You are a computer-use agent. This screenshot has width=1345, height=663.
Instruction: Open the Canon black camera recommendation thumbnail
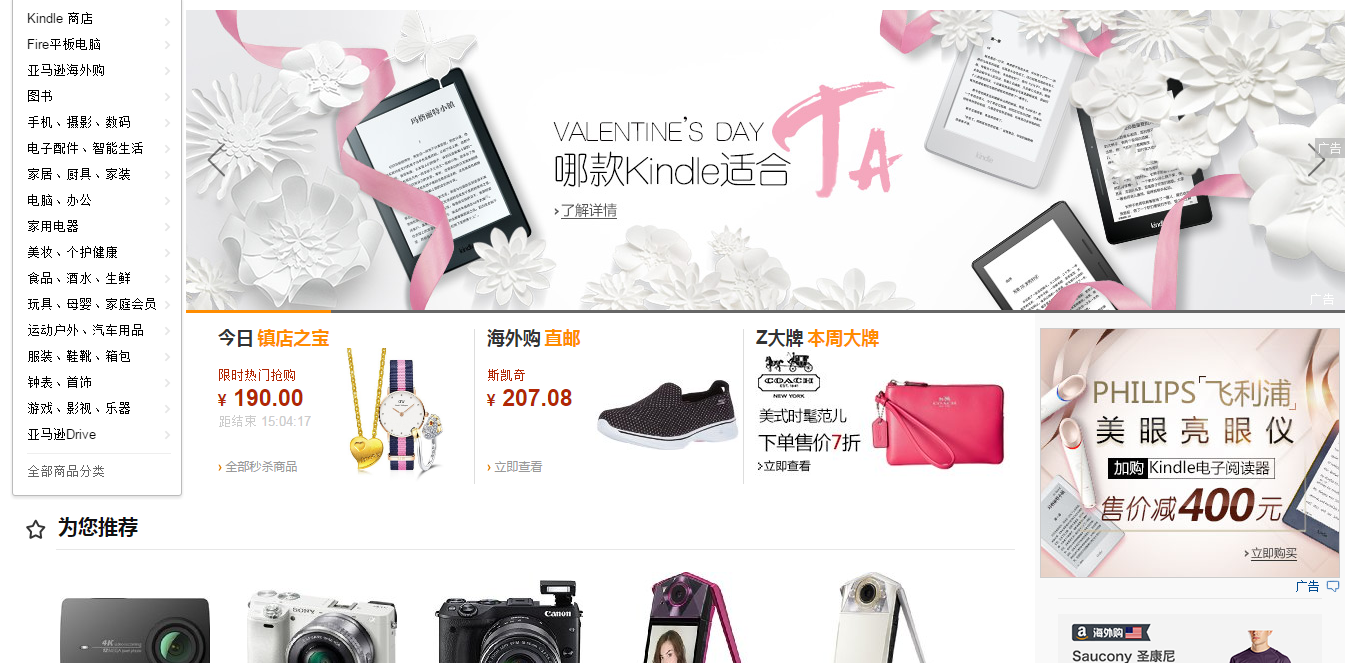508,622
